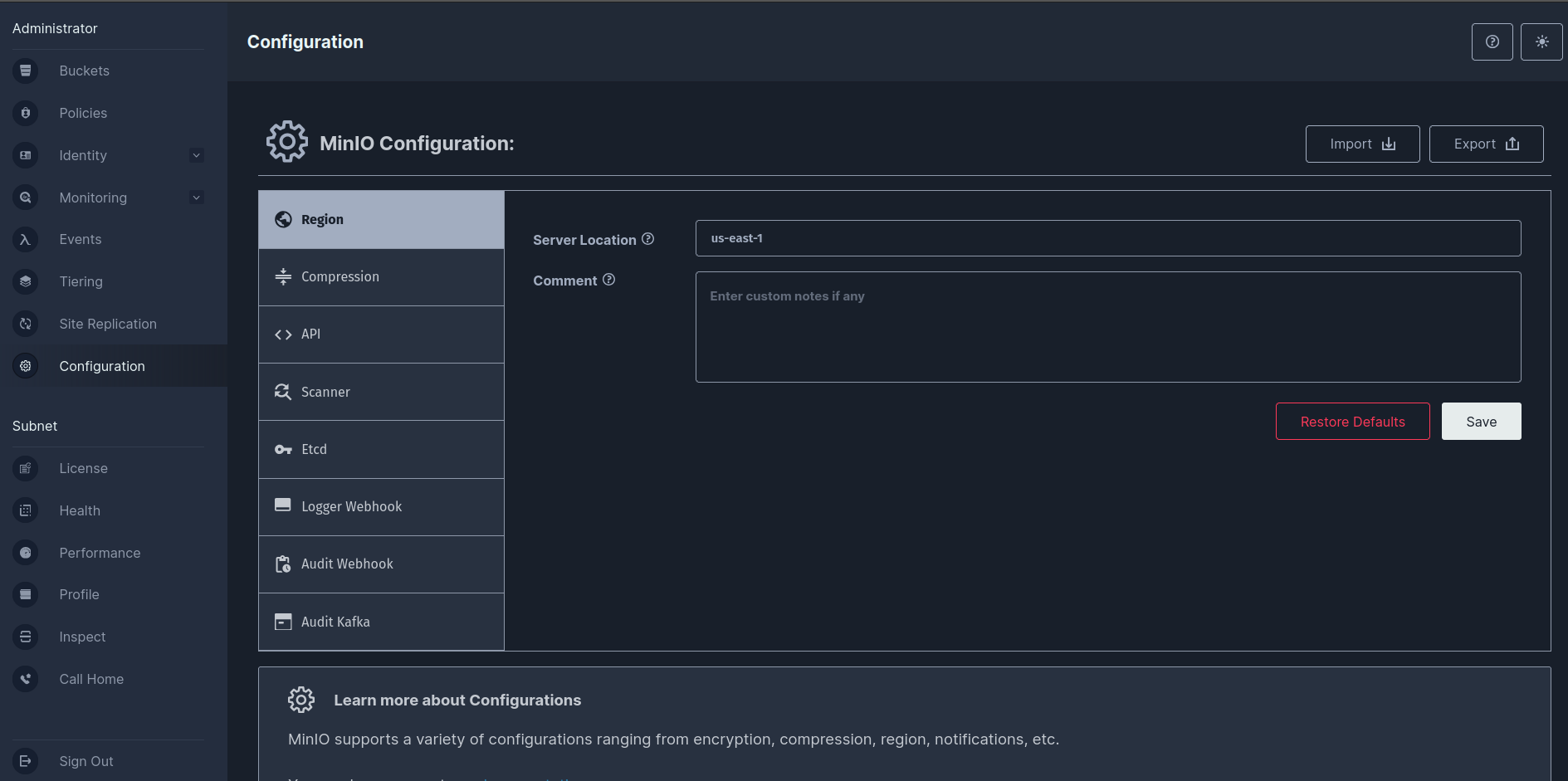Click the Export button

pos(1486,144)
